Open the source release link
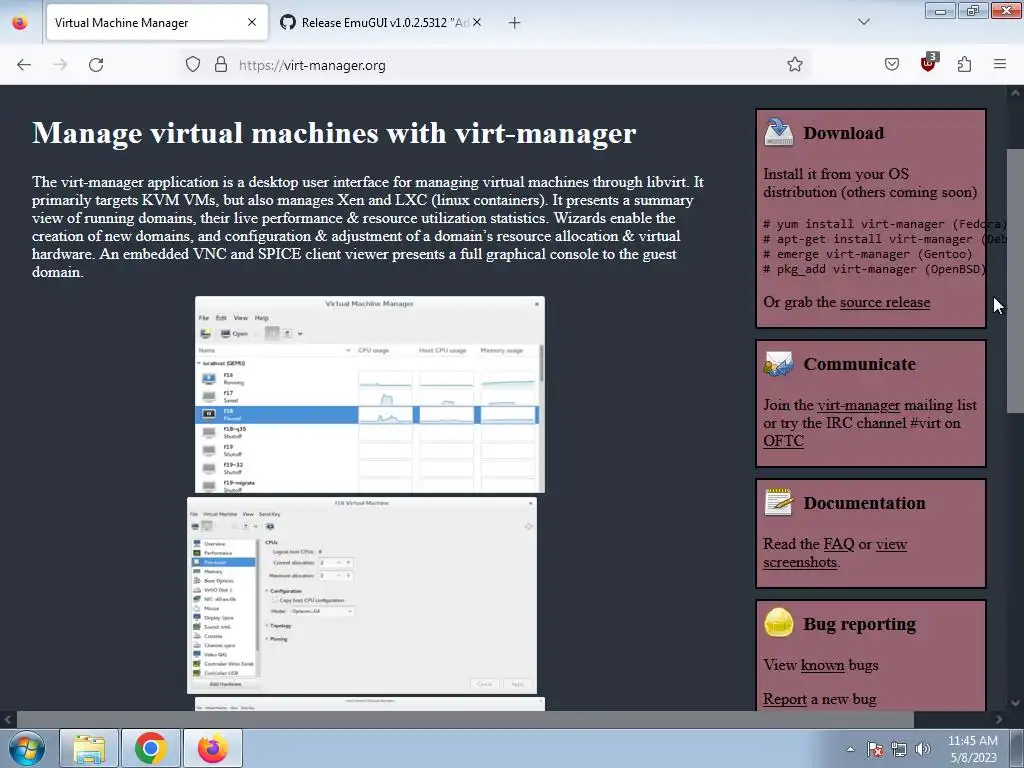Viewport: 1024px width, 768px height. coord(885,302)
